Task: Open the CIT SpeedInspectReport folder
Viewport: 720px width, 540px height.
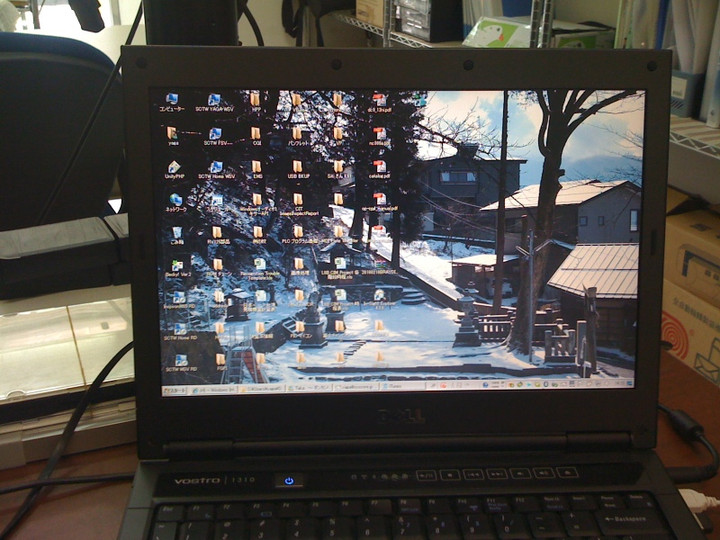Action: (x=299, y=205)
